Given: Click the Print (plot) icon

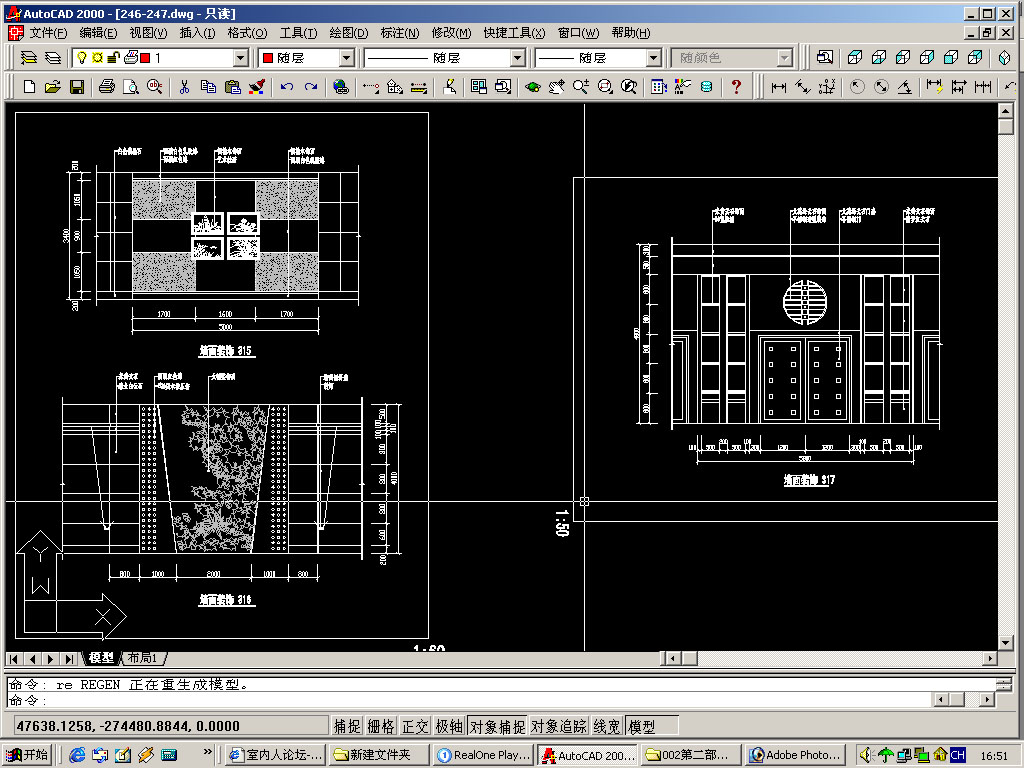Looking at the screenshot, I should pyautogui.click(x=107, y=86).
